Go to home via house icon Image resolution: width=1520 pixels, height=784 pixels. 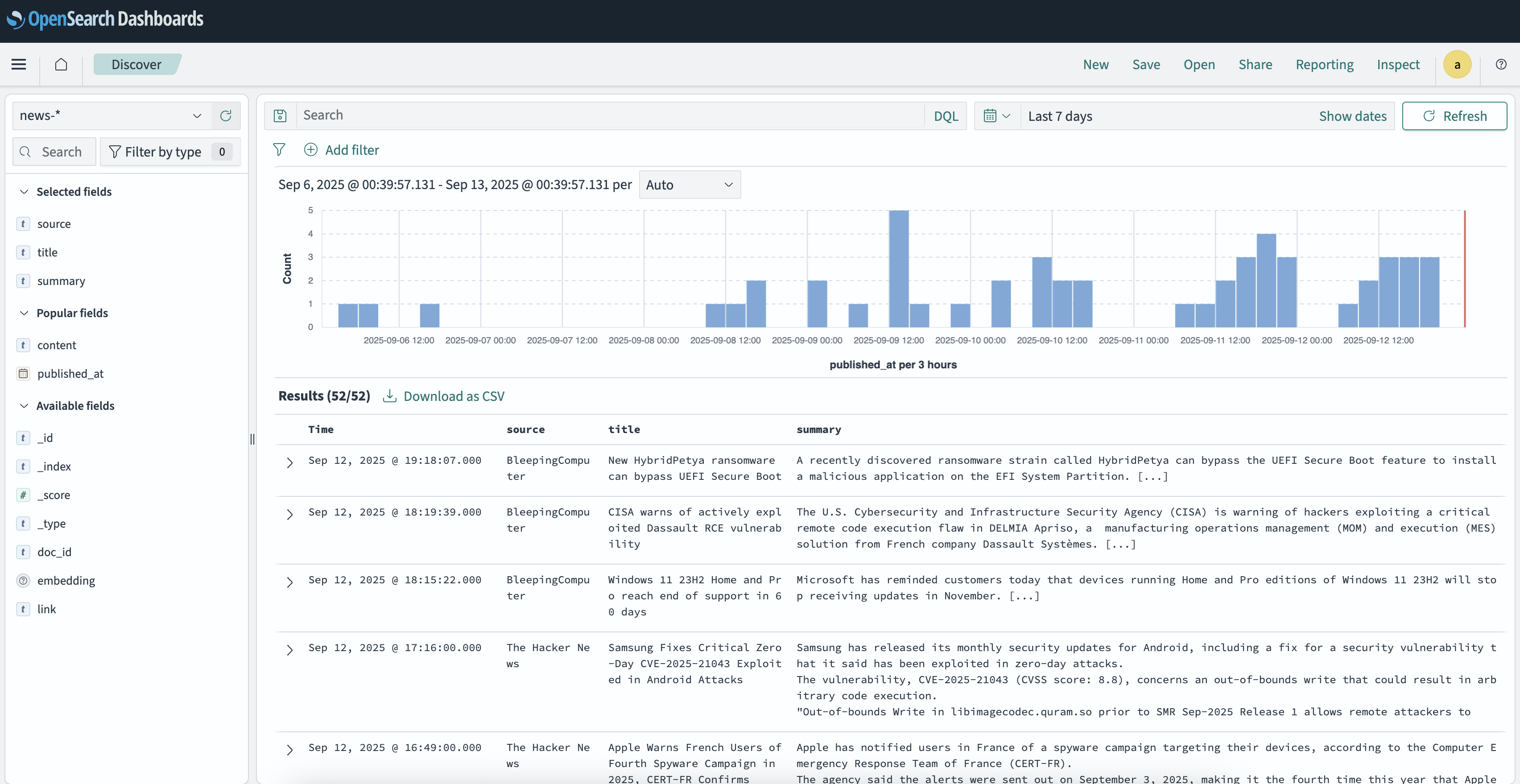(61, 64)
